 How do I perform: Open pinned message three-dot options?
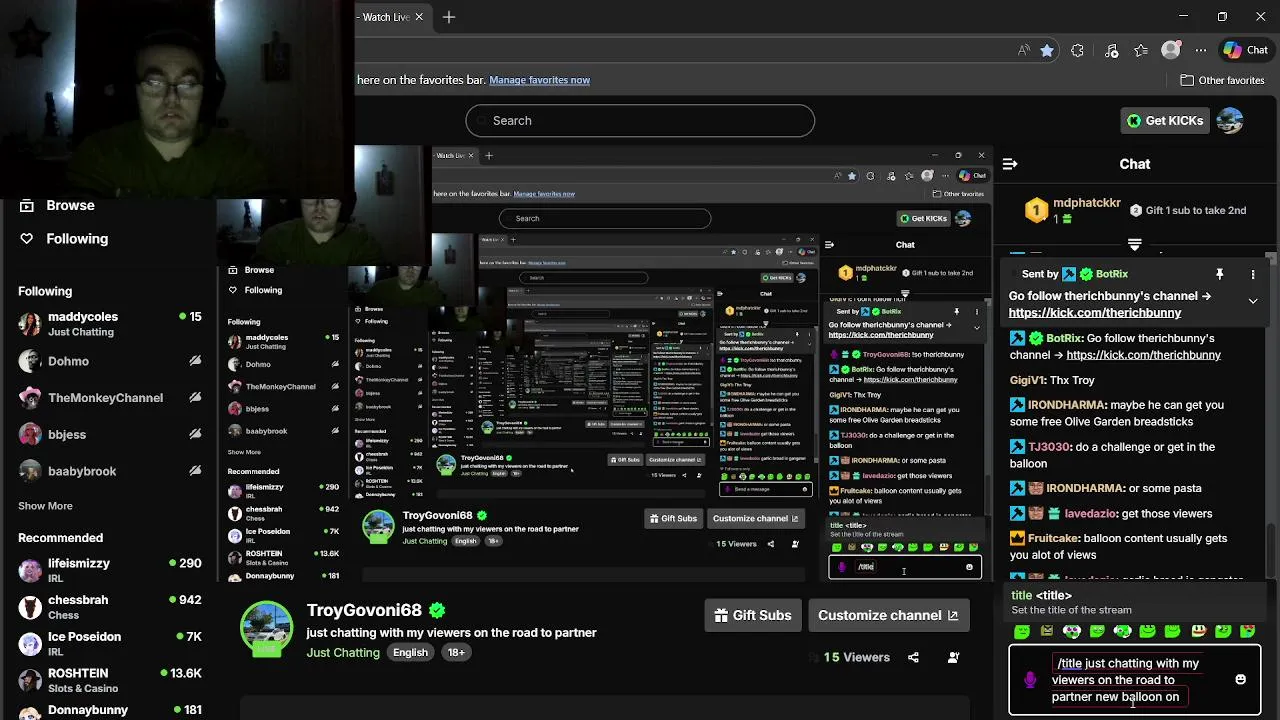click(1252, 274)
